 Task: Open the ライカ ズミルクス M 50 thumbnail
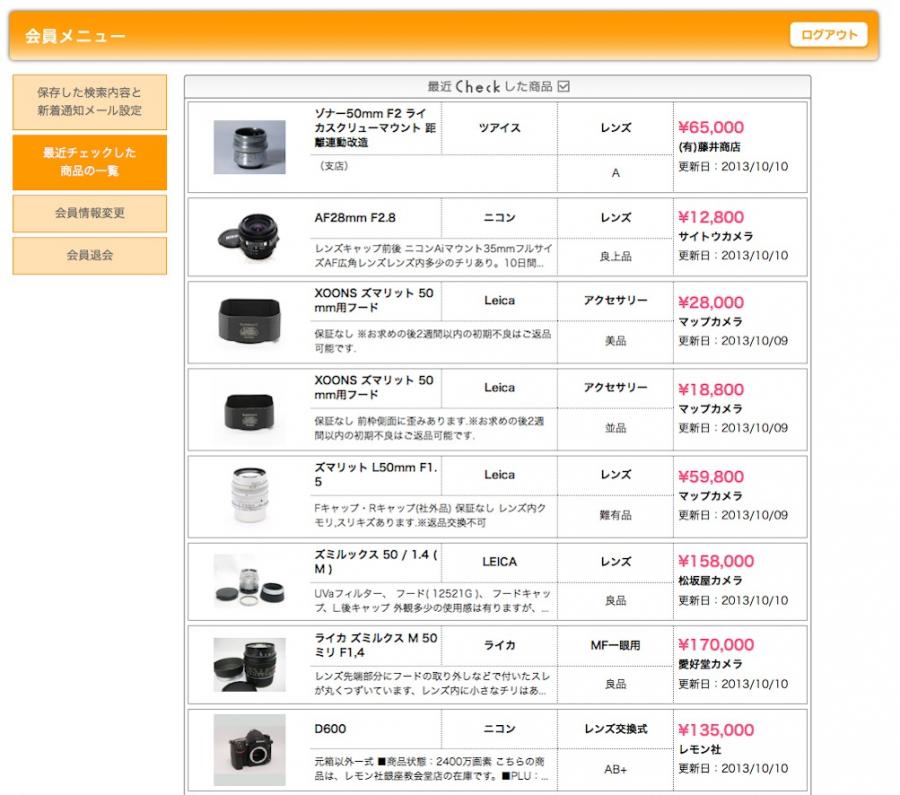click(x=249, y=665)
